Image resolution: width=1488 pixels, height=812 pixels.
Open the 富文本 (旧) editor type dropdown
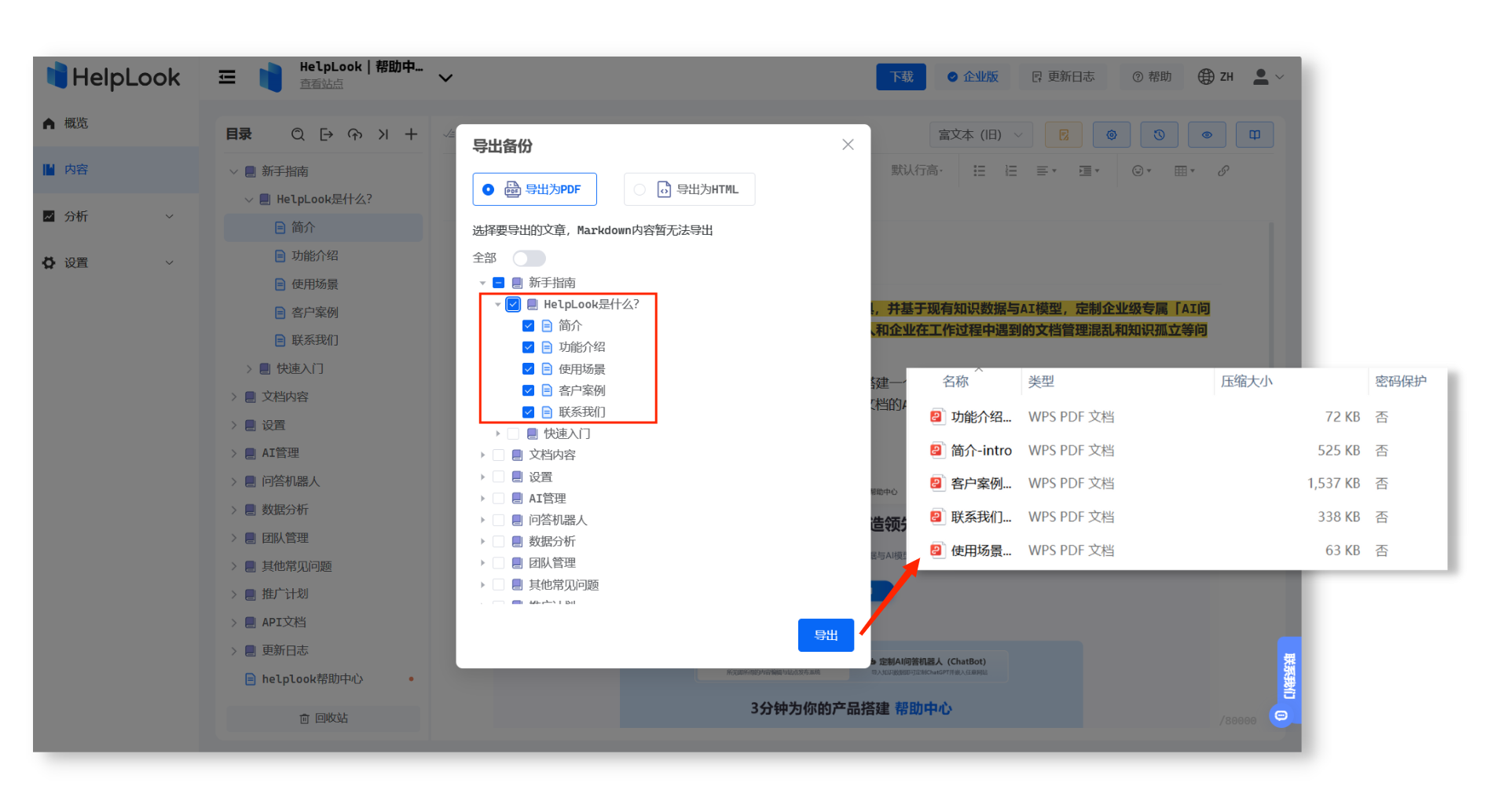[980, 135]
